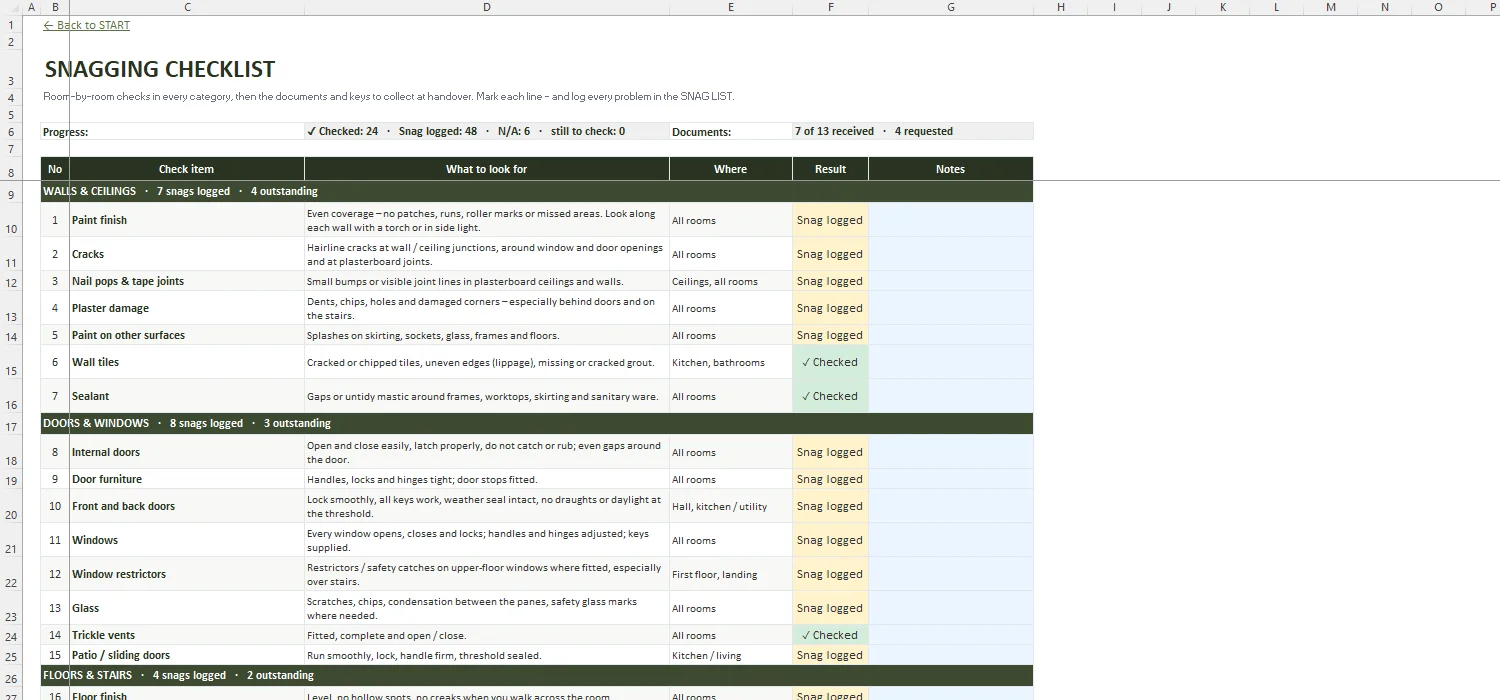Select the '7 of 13 received' summary cell
Viewport: 1500px width, 700px height.
point(912,131)
